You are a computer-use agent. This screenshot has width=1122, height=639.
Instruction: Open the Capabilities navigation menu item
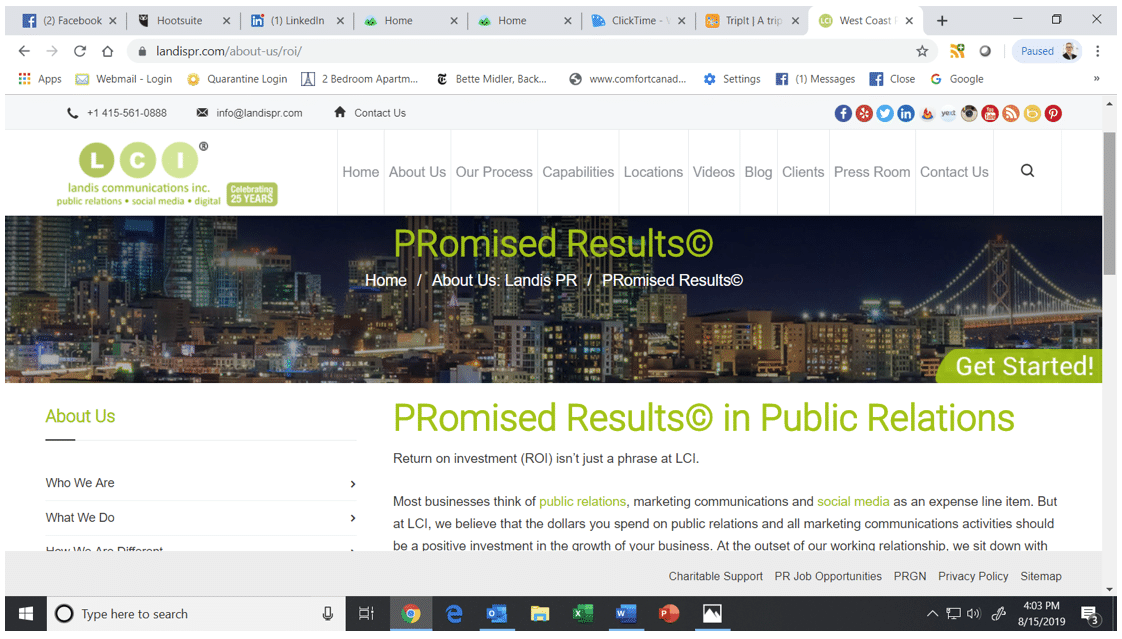578,172
